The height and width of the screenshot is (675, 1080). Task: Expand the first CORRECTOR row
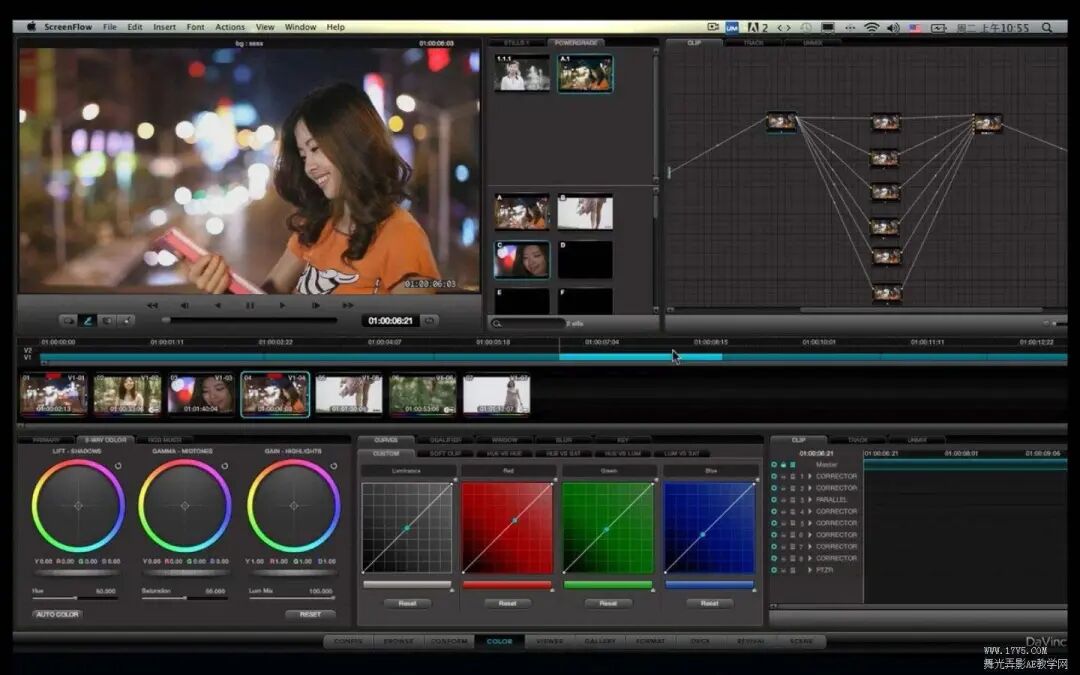[809, 476]
